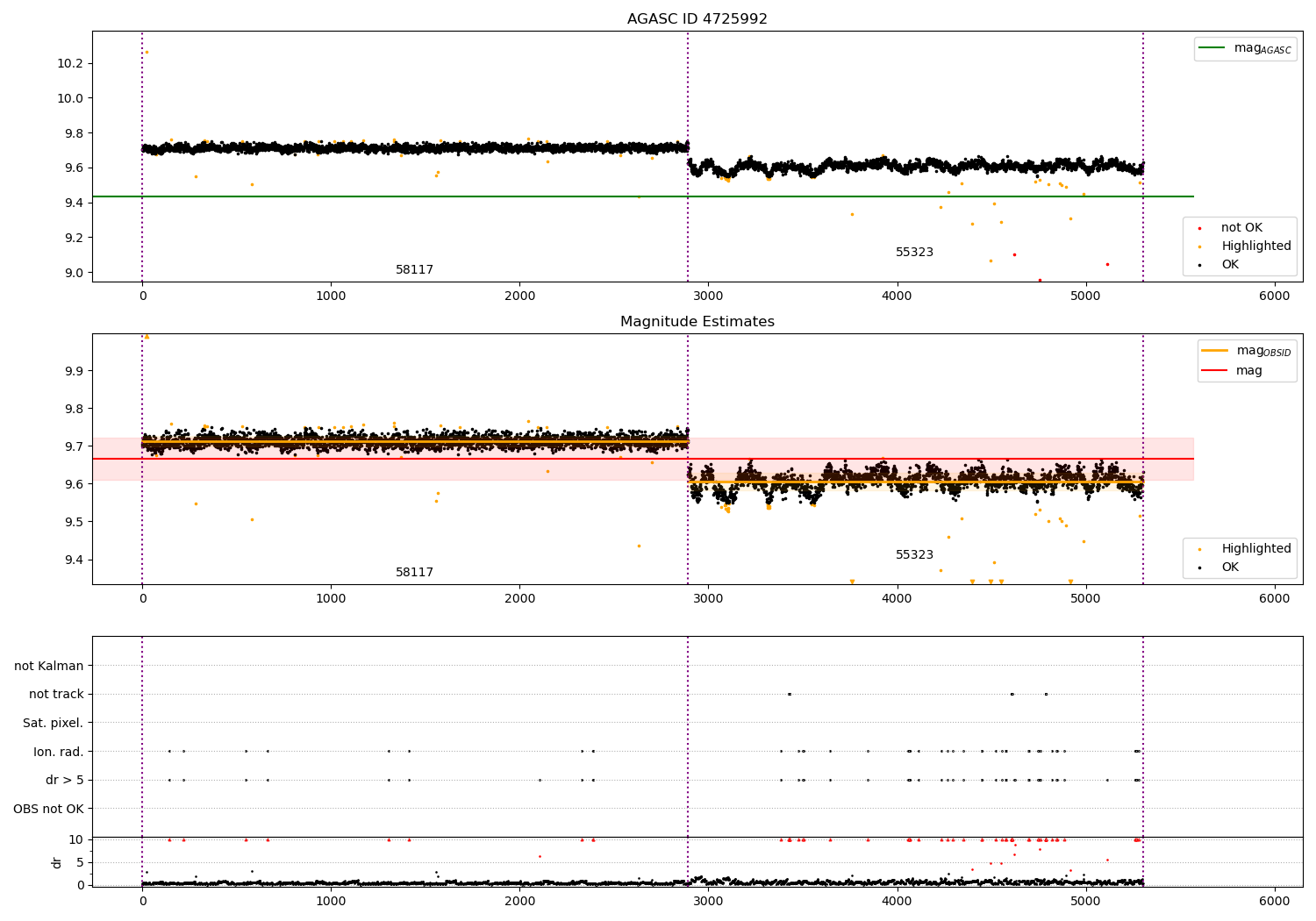Click the orange outlier point near 10.26
The image size is (1316, 921).
tap(147, 52)
